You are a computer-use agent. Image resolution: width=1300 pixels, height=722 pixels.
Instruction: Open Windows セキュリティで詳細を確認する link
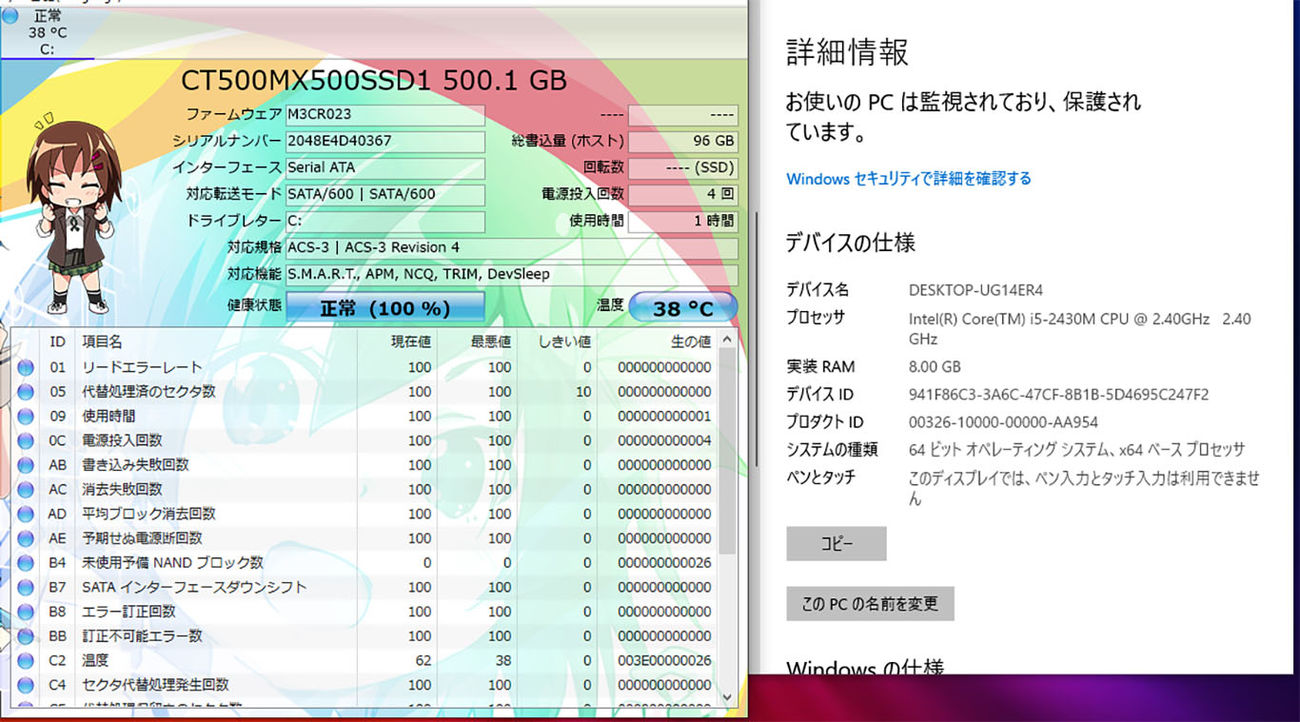tap(908, 179)
